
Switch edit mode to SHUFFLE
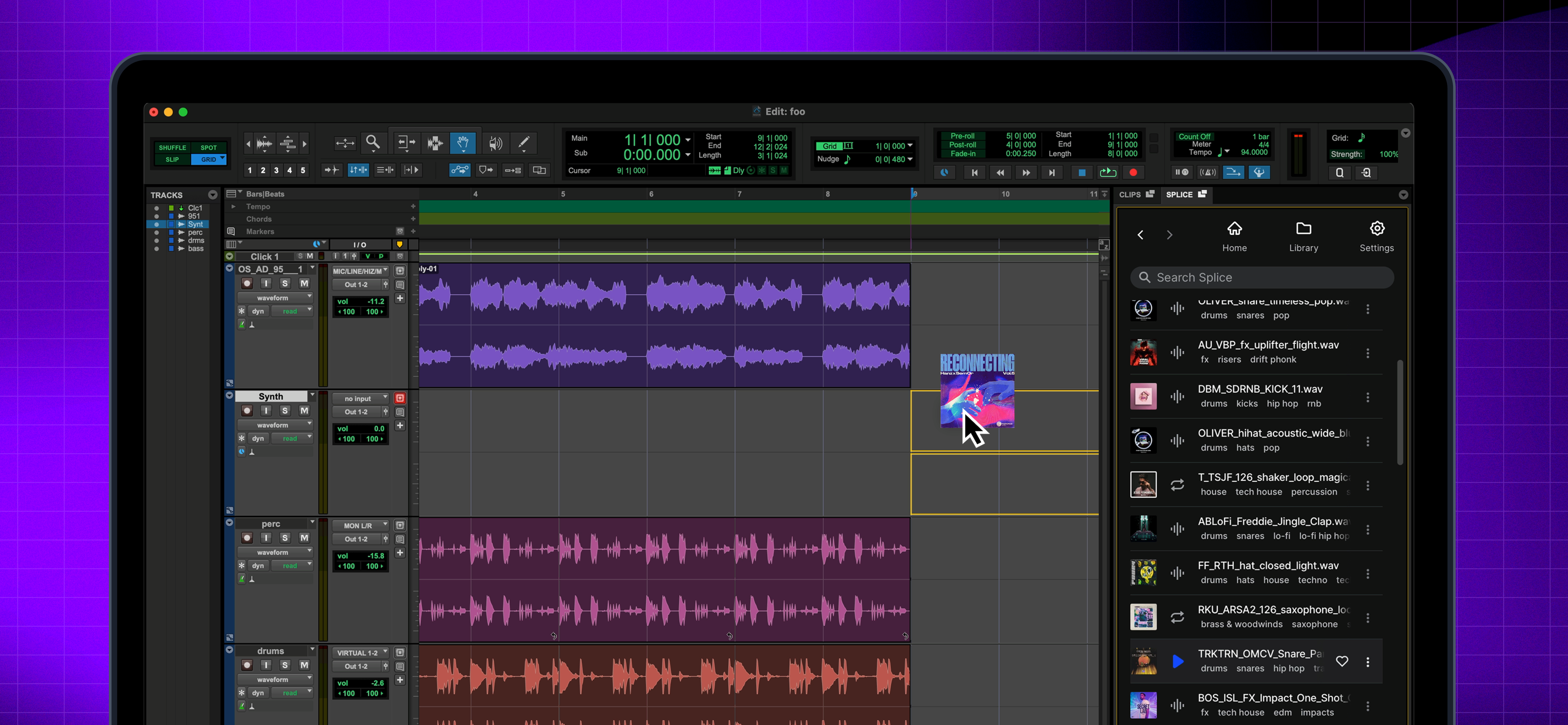coord(172,147)
